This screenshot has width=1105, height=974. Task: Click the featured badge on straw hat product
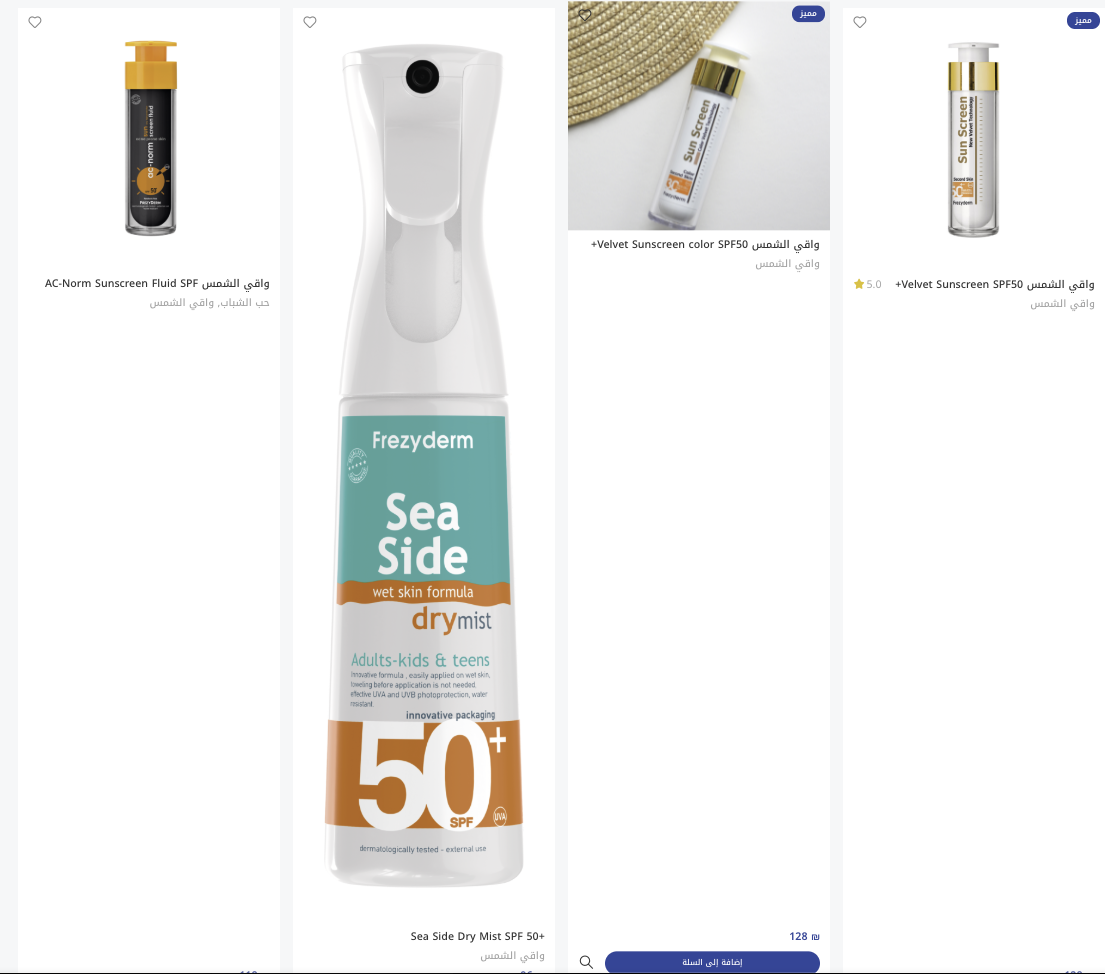[x=808, y=13]
